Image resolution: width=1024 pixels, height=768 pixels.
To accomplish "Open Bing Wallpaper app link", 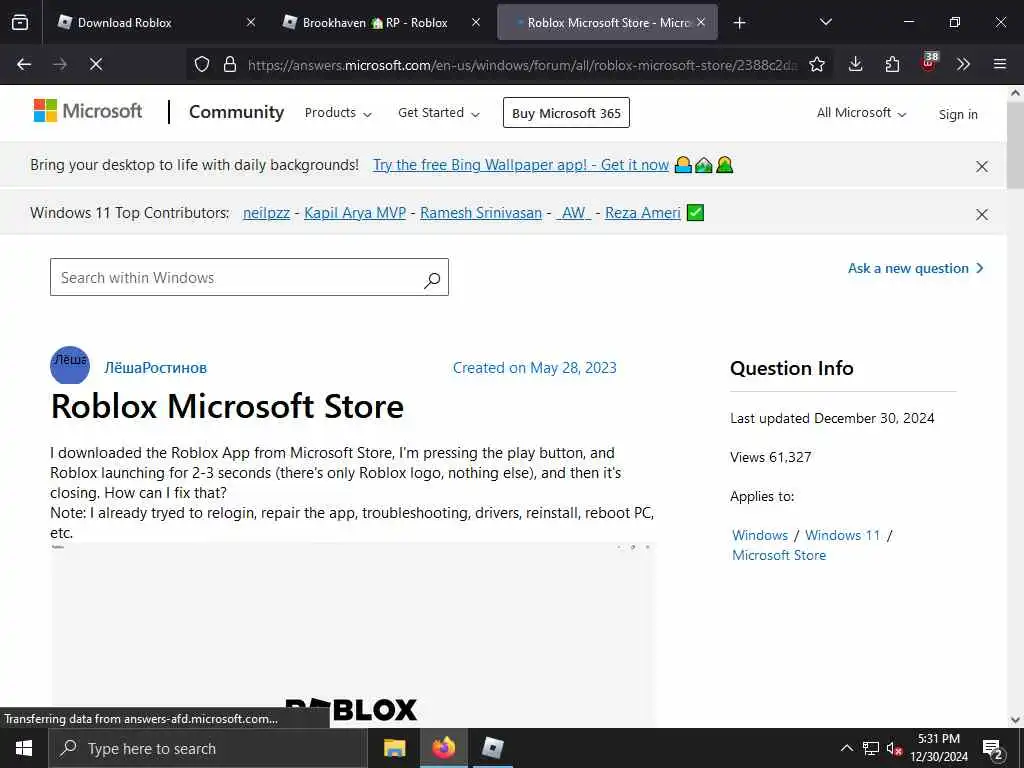I will click(x=520, y=165).
